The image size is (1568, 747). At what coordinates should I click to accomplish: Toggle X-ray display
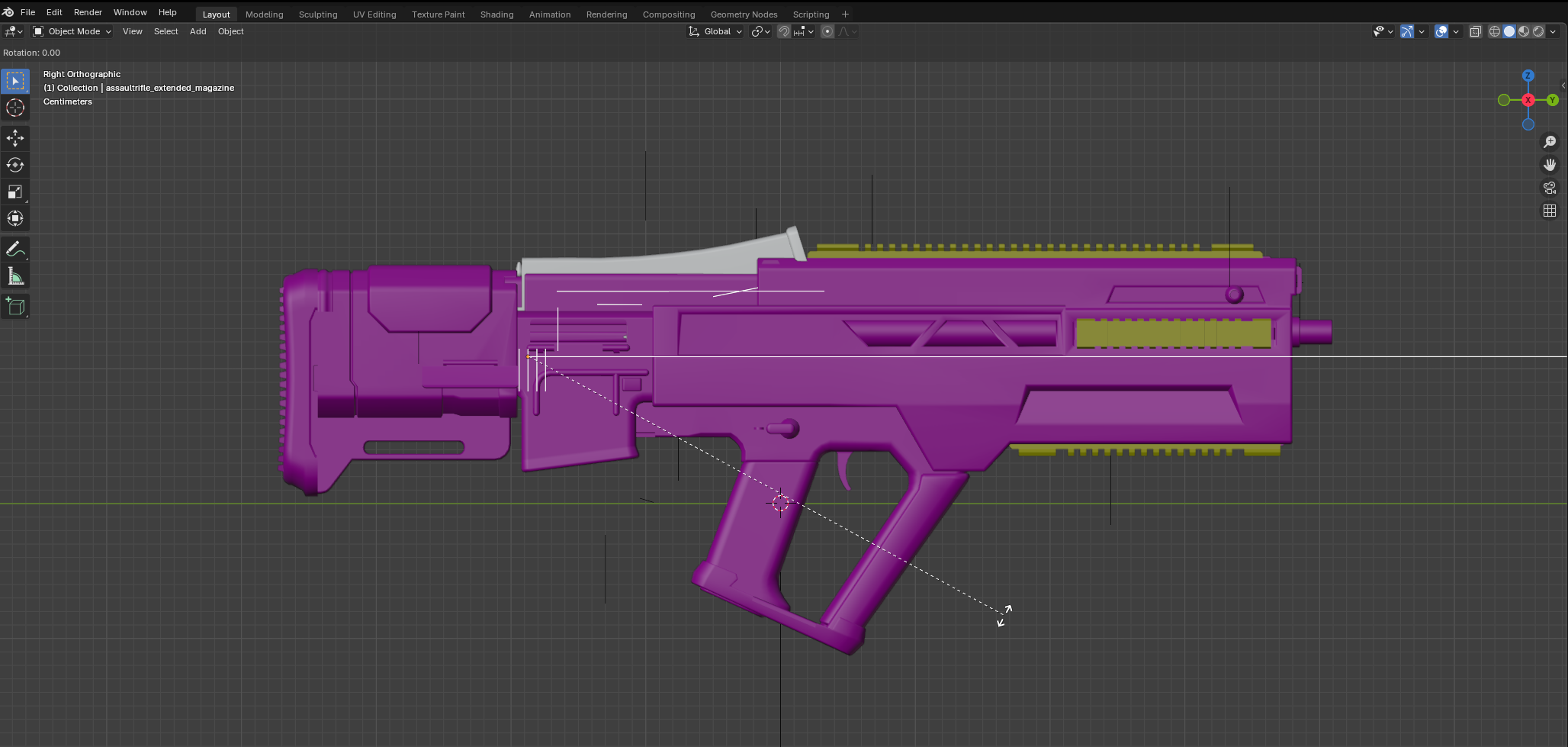point(1476,31)
